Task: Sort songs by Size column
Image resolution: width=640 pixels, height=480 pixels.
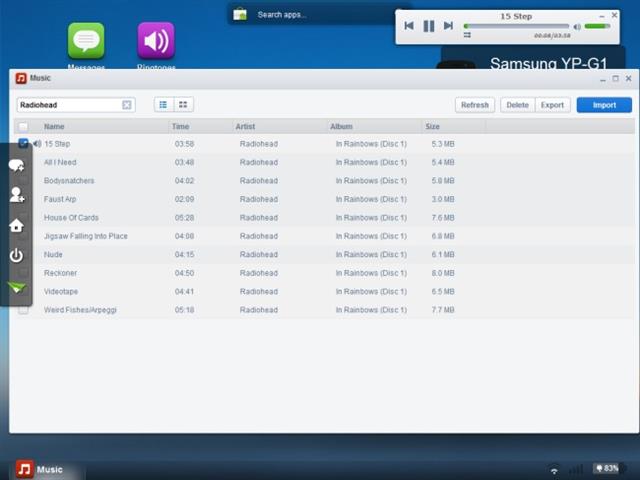Action: [x=432, y=127]
